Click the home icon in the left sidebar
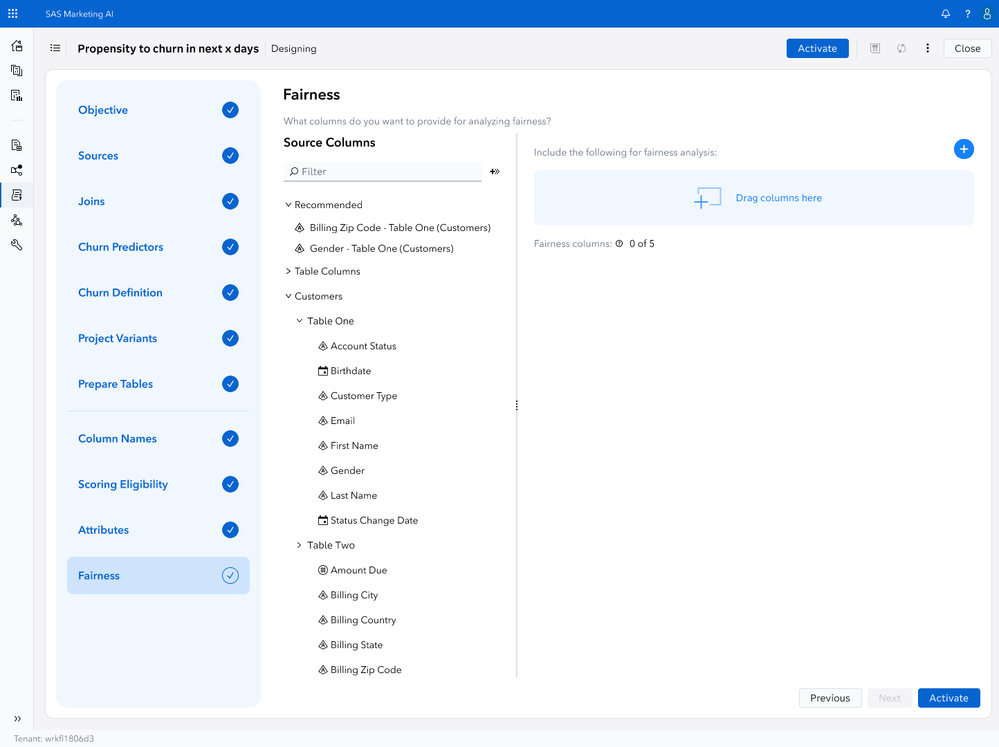Image resolution: width=999 pixels, height=747 pixels. 15,46
